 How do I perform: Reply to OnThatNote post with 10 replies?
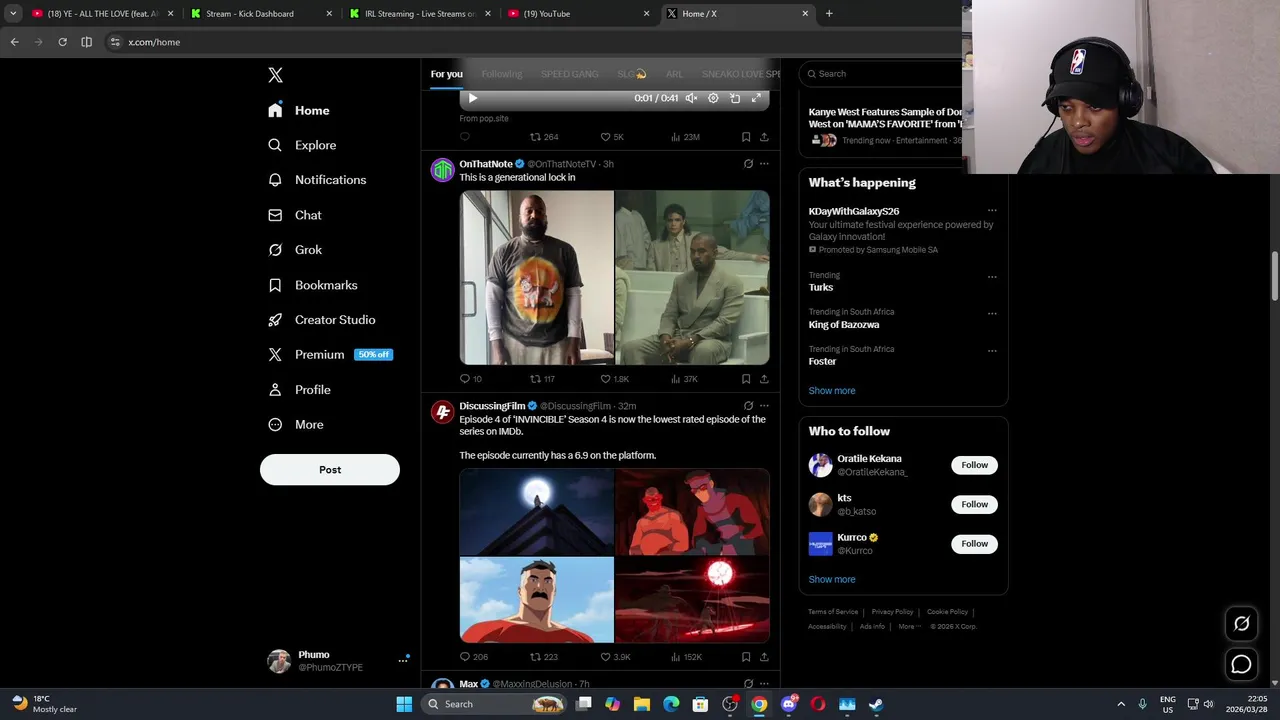click(x=471, y=379)
